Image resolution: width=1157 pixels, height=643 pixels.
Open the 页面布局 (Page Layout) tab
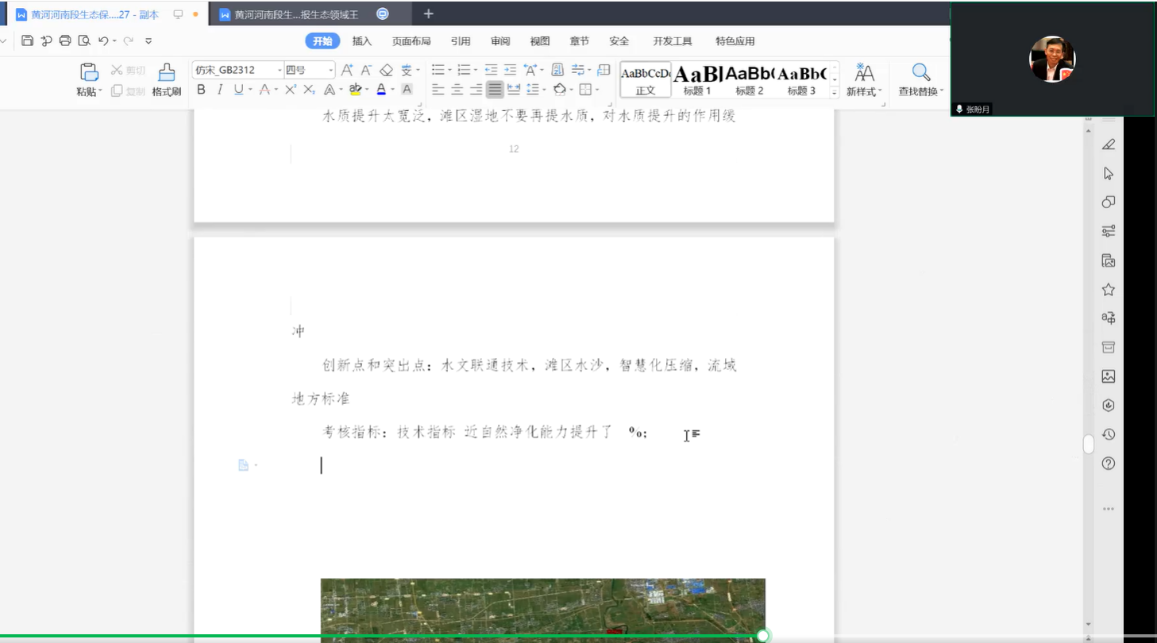411,41
